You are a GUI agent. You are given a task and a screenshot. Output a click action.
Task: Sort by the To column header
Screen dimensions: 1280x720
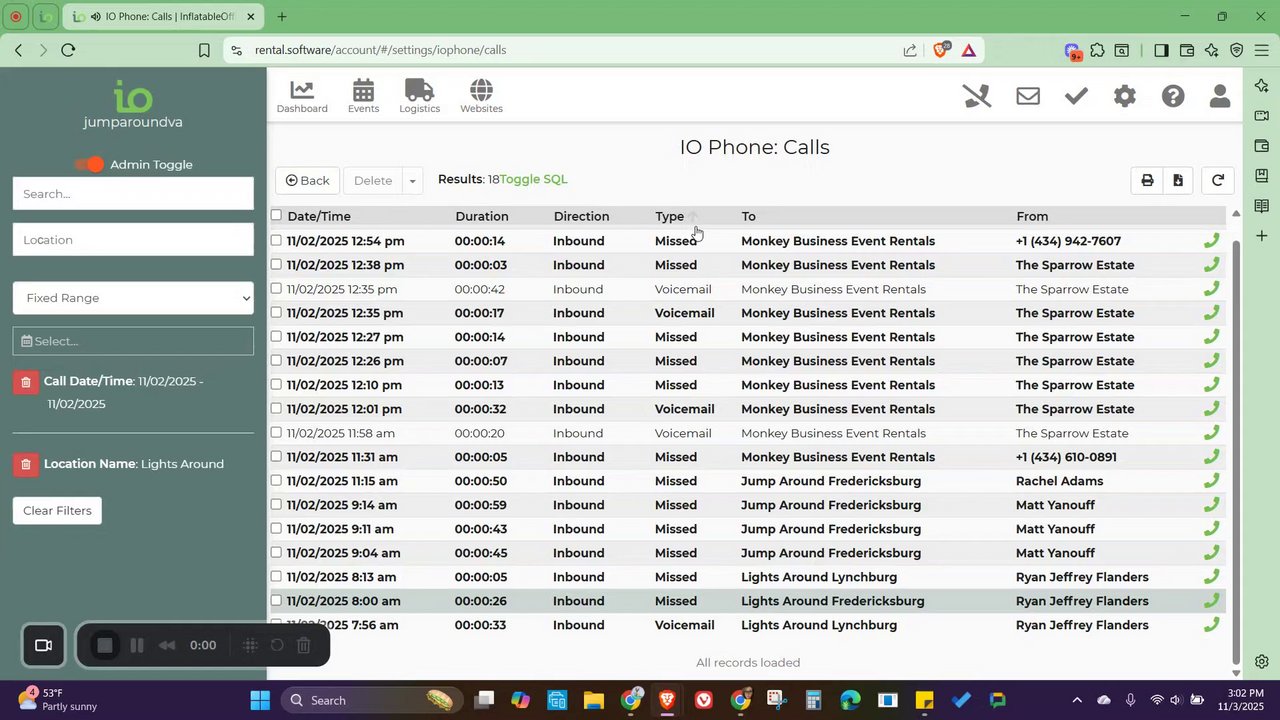click(748, 216)
